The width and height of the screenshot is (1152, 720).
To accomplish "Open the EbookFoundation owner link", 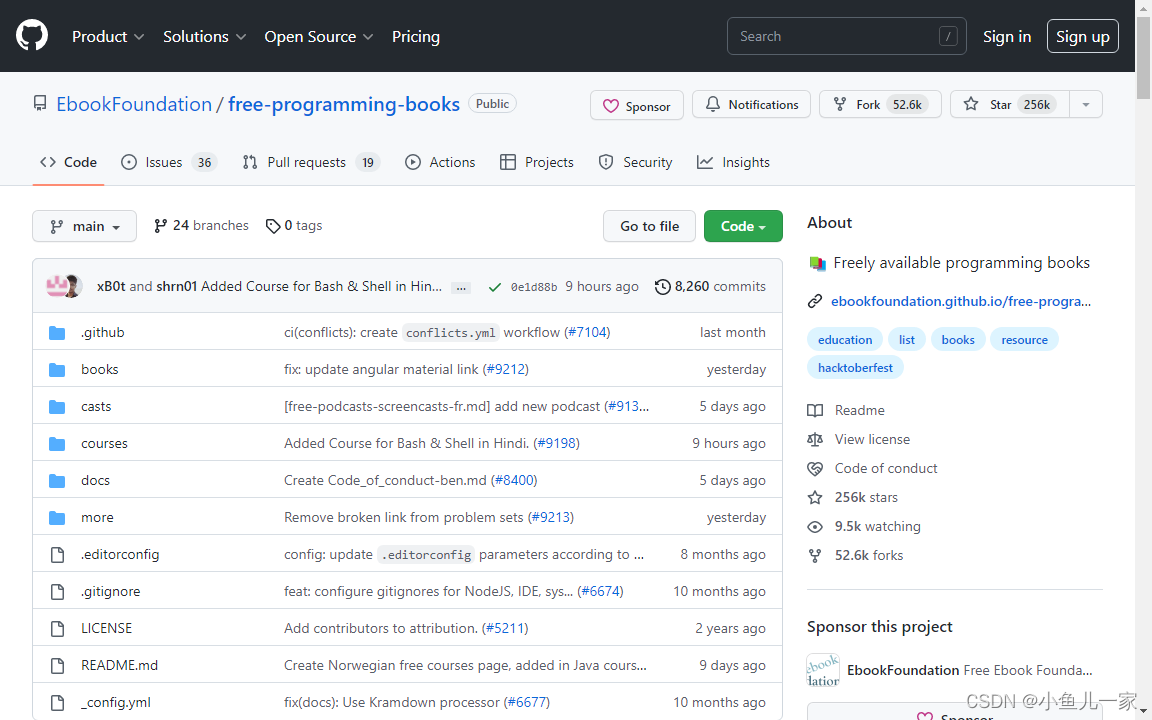I will click(x=134, y=104).
